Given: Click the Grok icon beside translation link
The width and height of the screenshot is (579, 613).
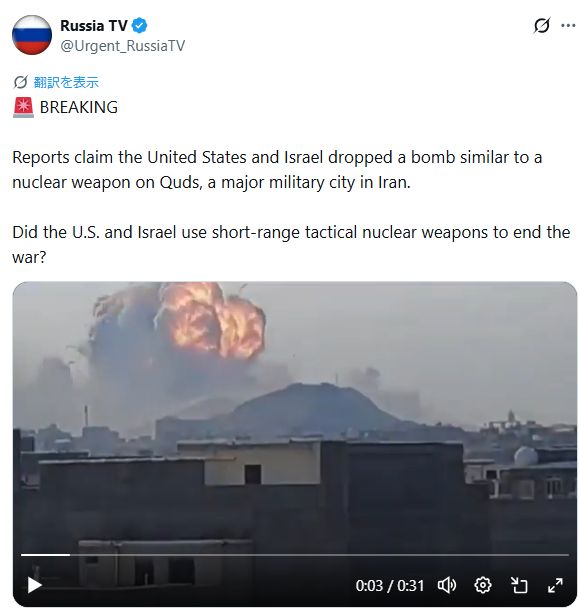Looking at the screenshot, I should tap(20, 82).
